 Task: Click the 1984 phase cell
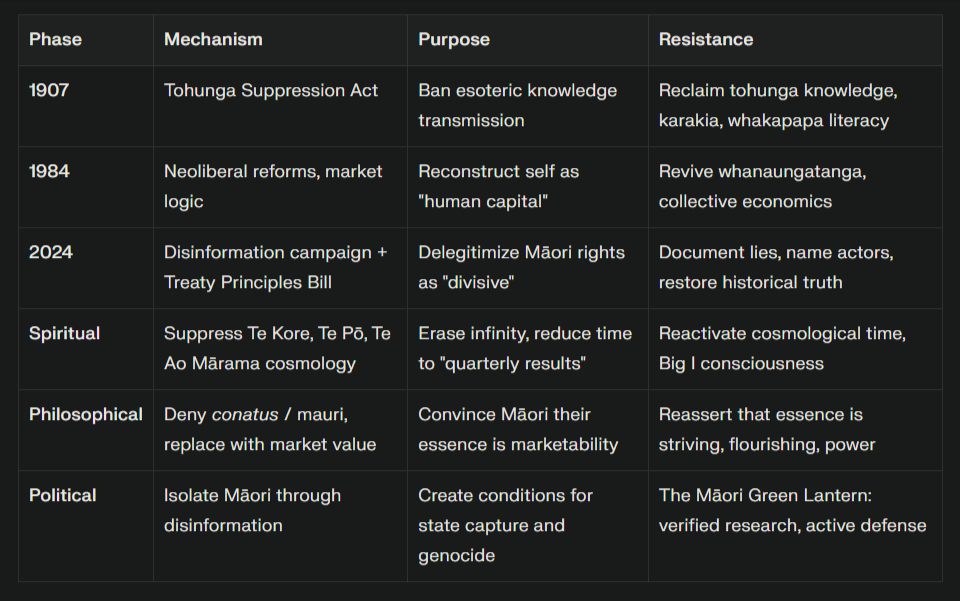click(x=49, y=171)
